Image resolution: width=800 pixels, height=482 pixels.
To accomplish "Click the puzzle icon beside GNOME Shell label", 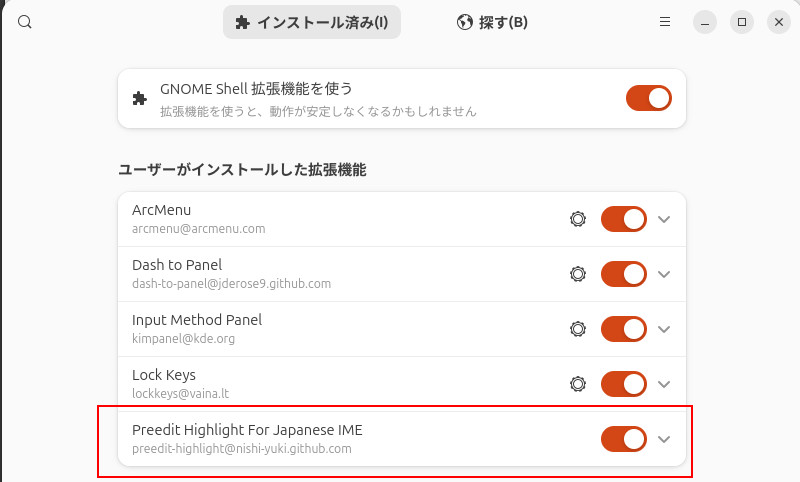I will (x=140, y=98).
